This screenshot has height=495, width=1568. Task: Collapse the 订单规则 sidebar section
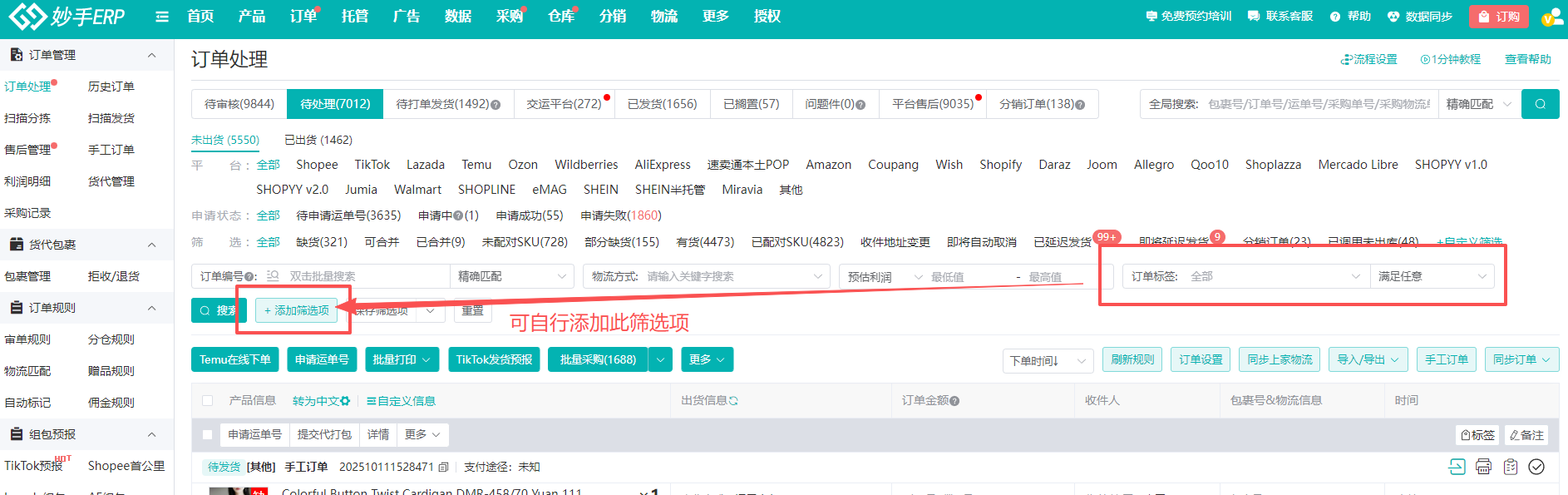coord(151,308)
